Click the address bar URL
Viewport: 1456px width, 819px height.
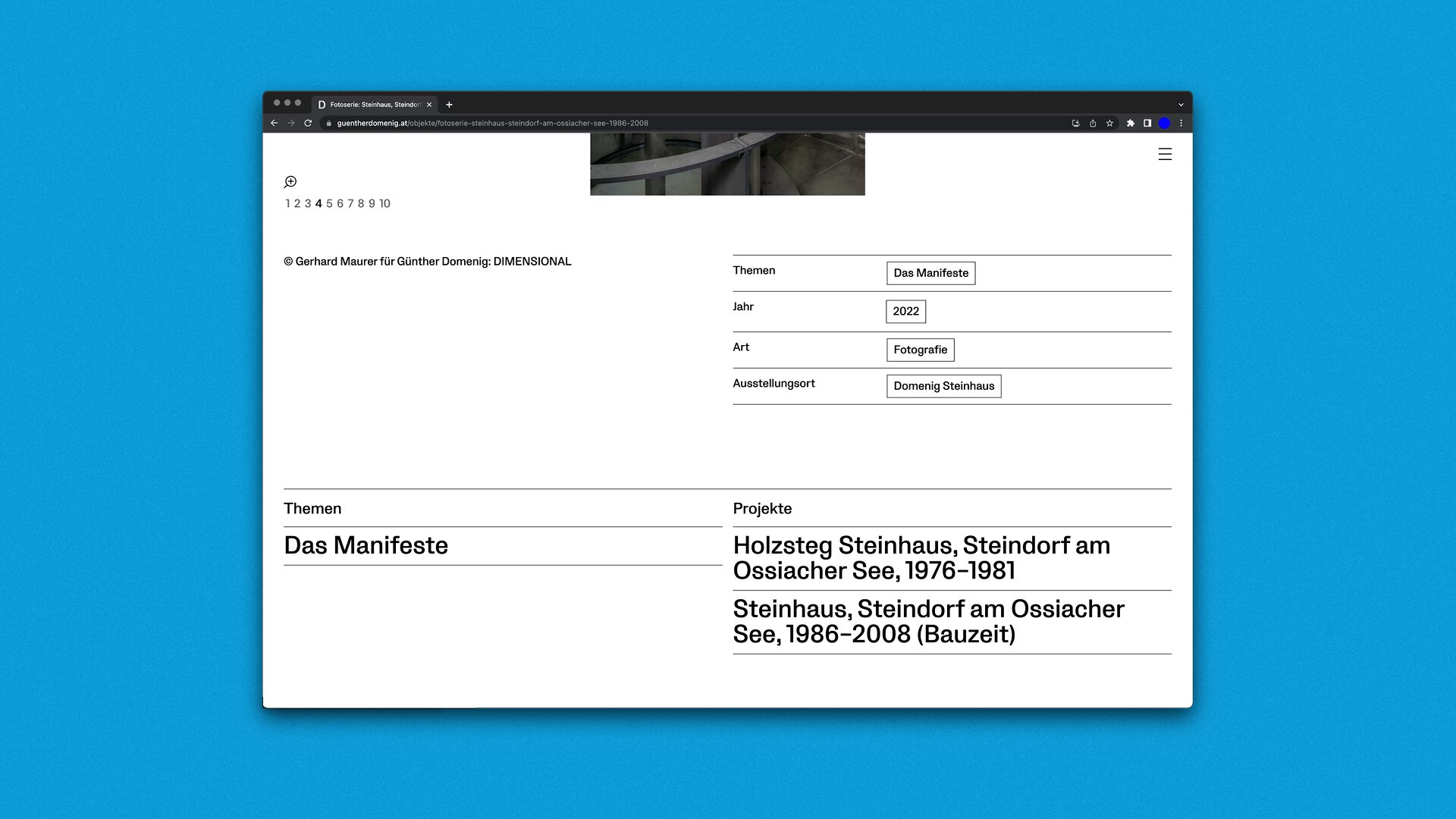tap(493, 124)
